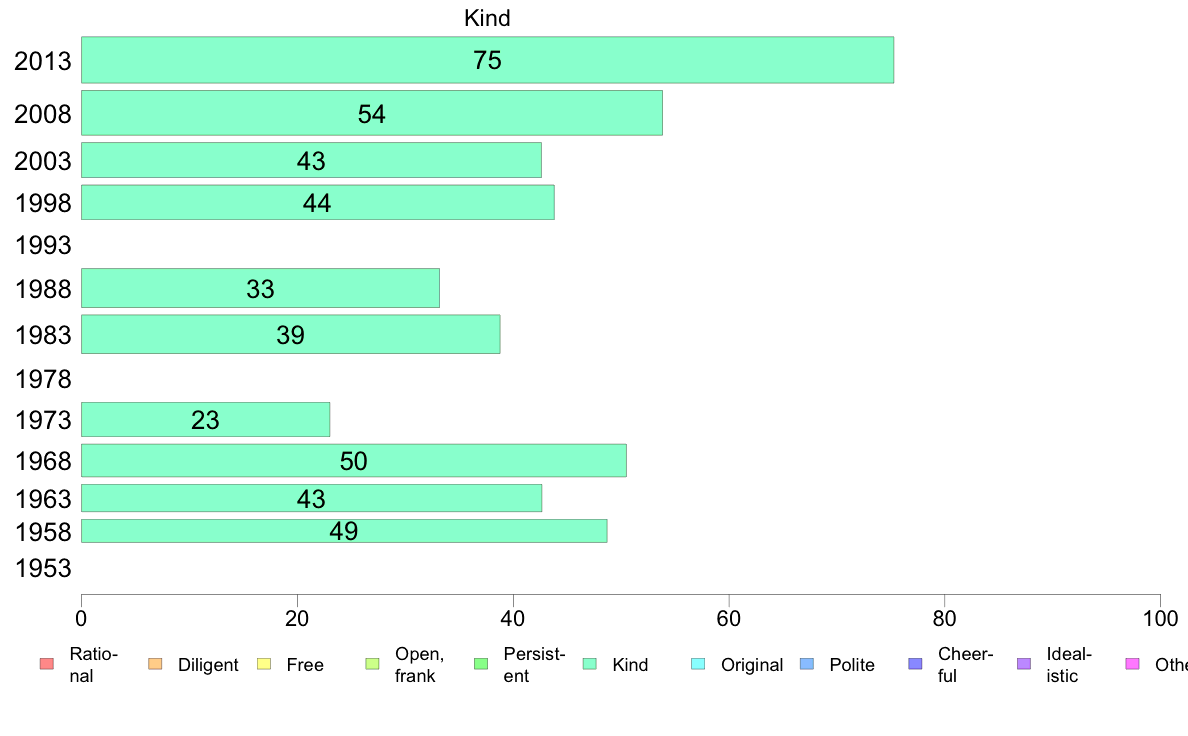The height and width of the screenshot is (736, 1188).
Task: Select the Diligent legend text label
Action: coord(208,665)
